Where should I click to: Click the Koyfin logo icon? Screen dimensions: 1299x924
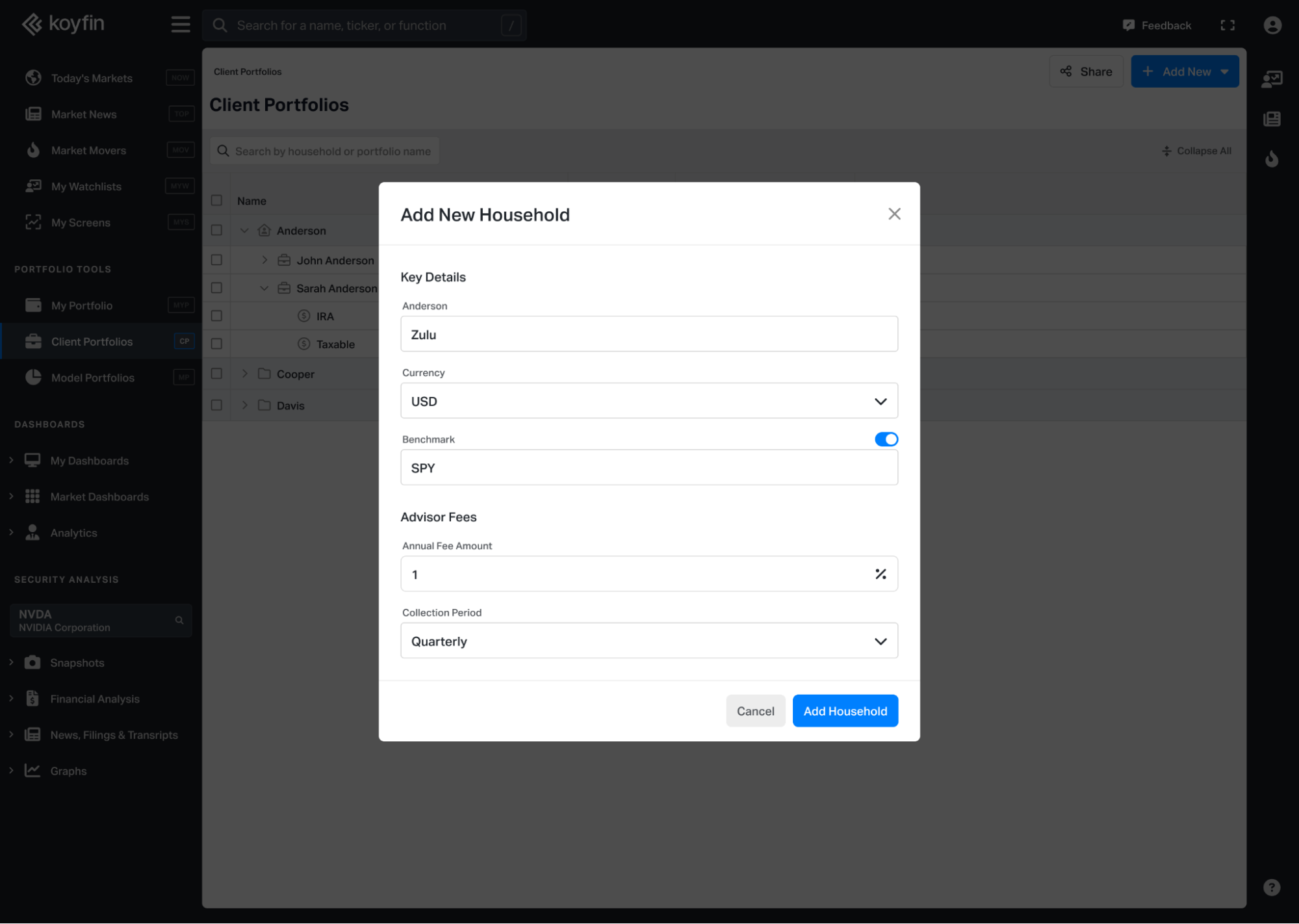click(x=32, y=24)
